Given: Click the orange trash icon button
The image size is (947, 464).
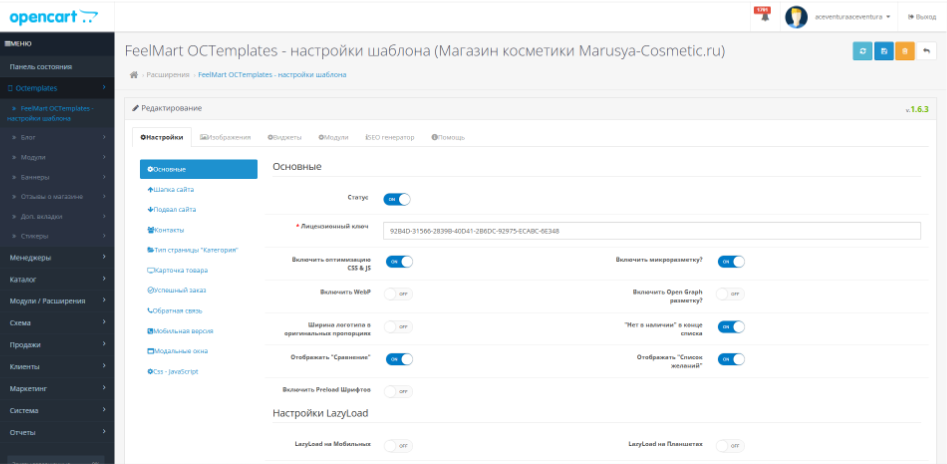Looking at the screenshot, I should pos(905,51).
